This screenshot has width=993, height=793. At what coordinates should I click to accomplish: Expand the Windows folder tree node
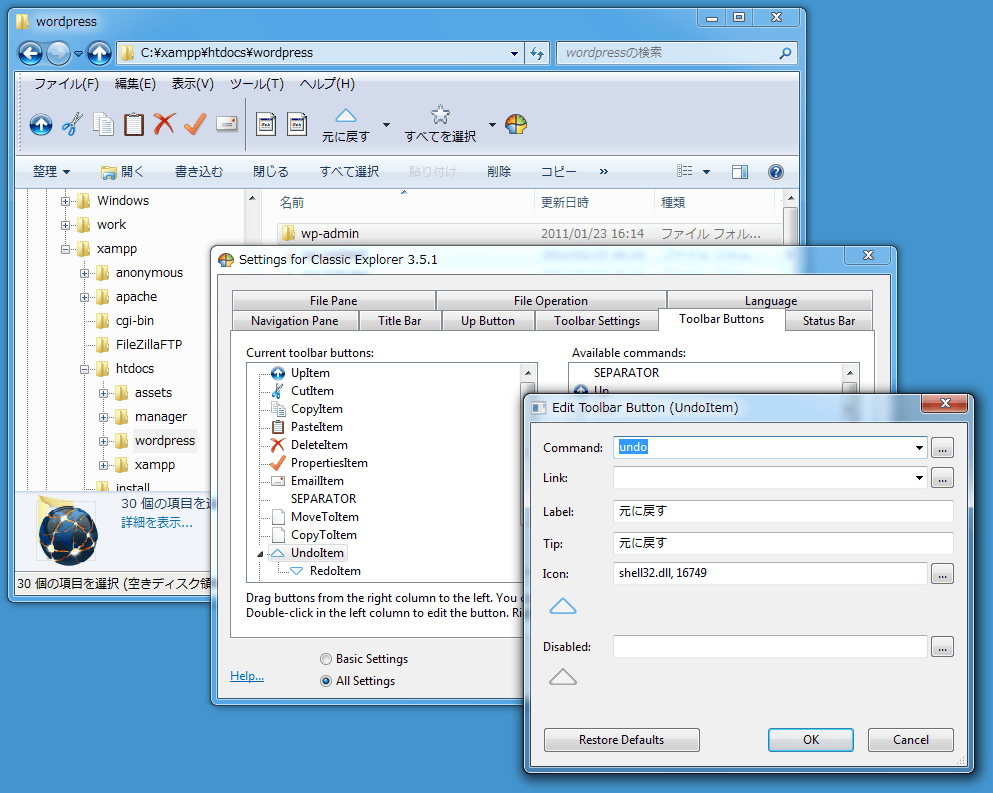(x=65, y=201)
